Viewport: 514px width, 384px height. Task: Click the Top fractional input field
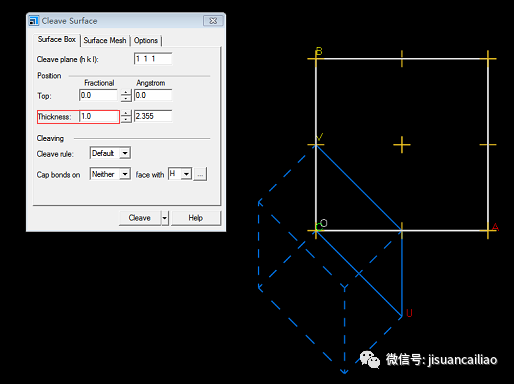[98, 95]
